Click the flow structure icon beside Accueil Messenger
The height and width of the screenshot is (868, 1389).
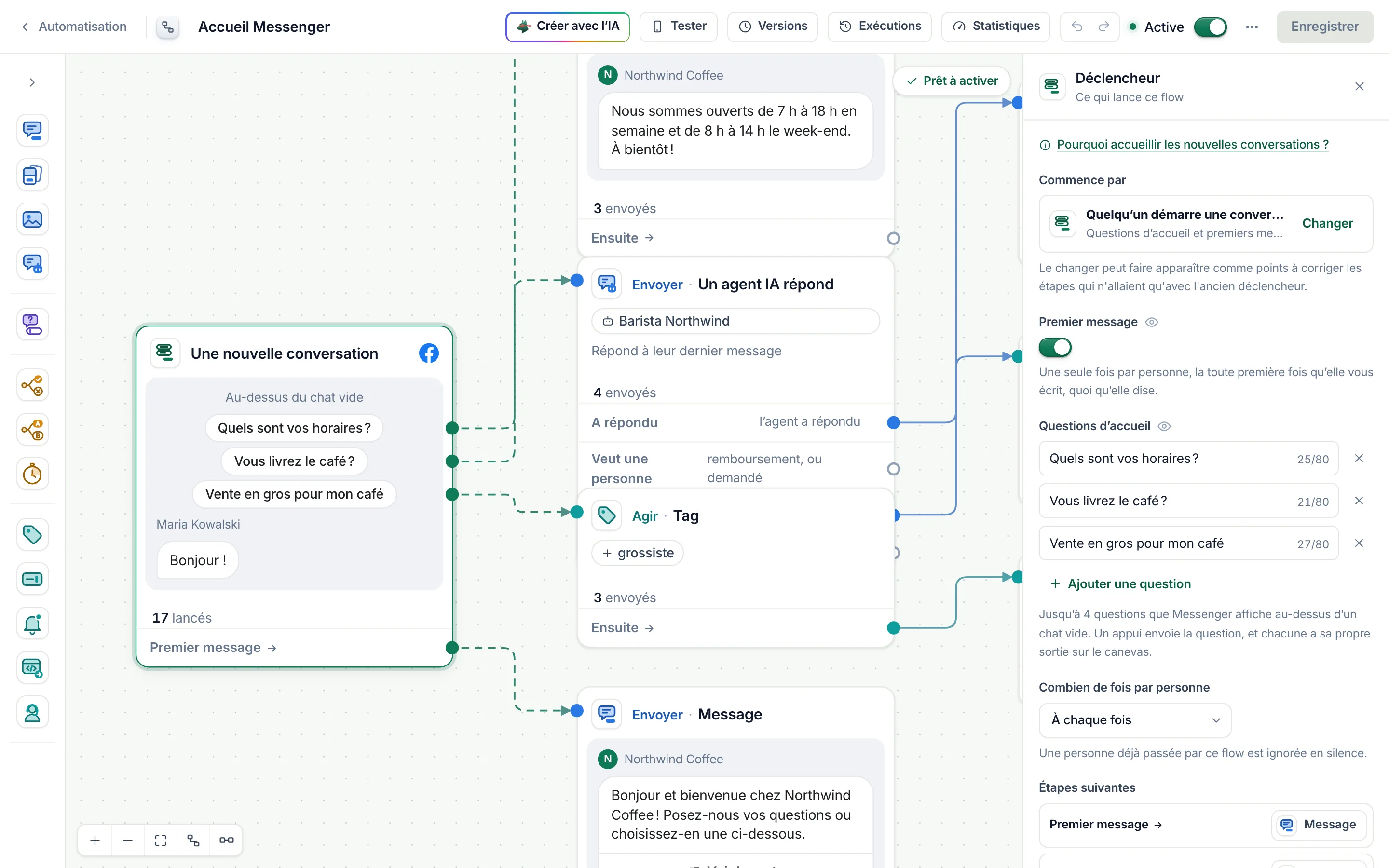point(168,27)
